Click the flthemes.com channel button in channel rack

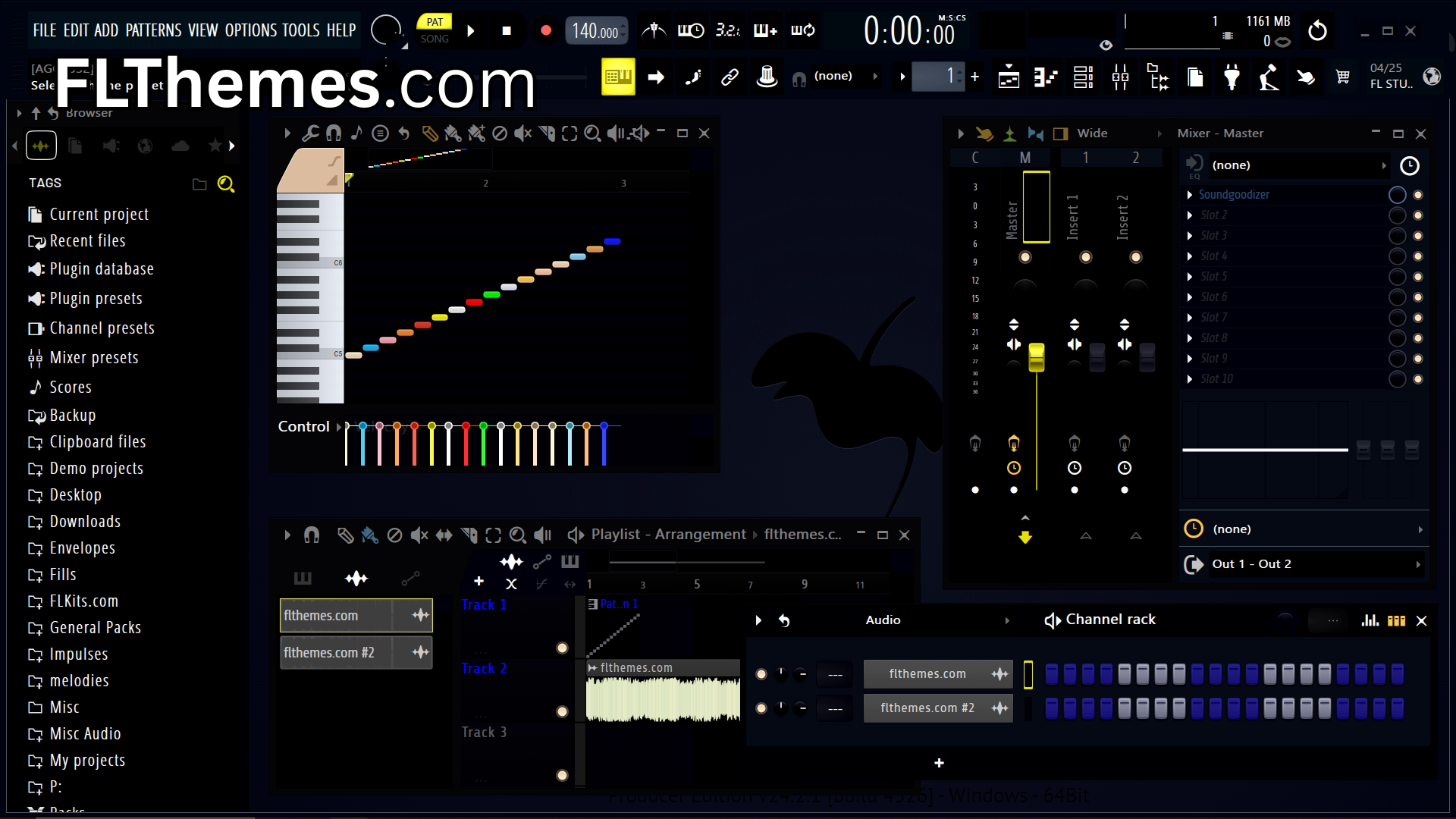point(938,674)
